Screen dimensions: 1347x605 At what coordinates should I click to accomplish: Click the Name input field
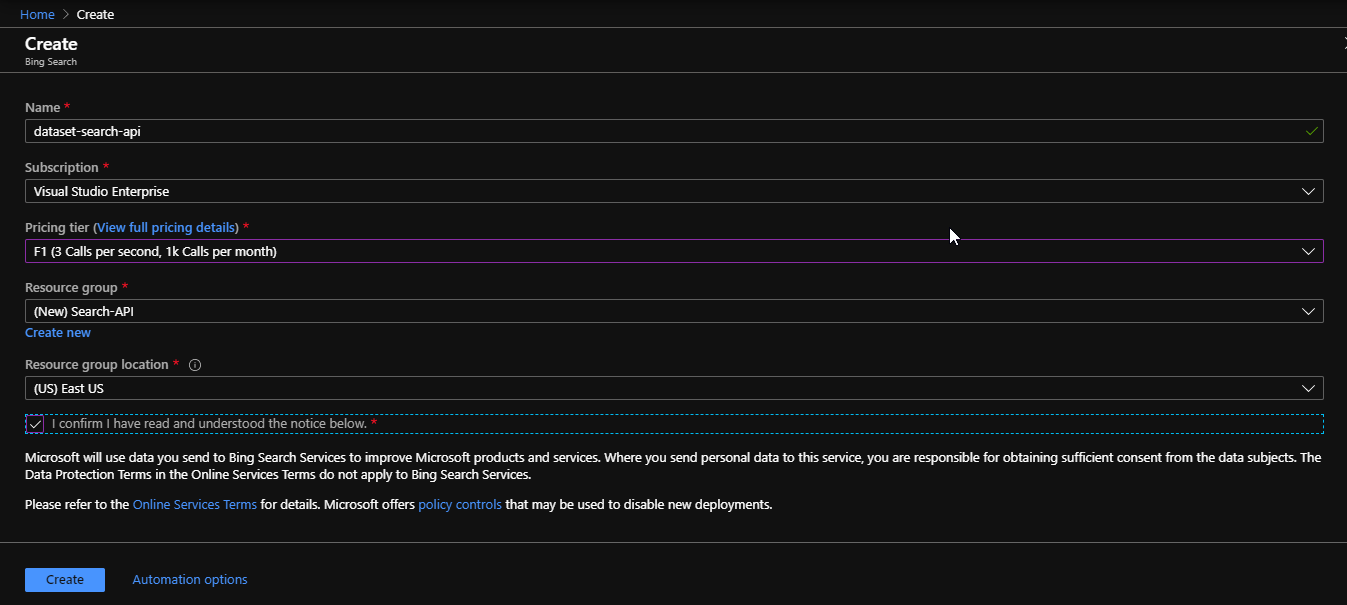pyautogui.click(x=674, y=131)
